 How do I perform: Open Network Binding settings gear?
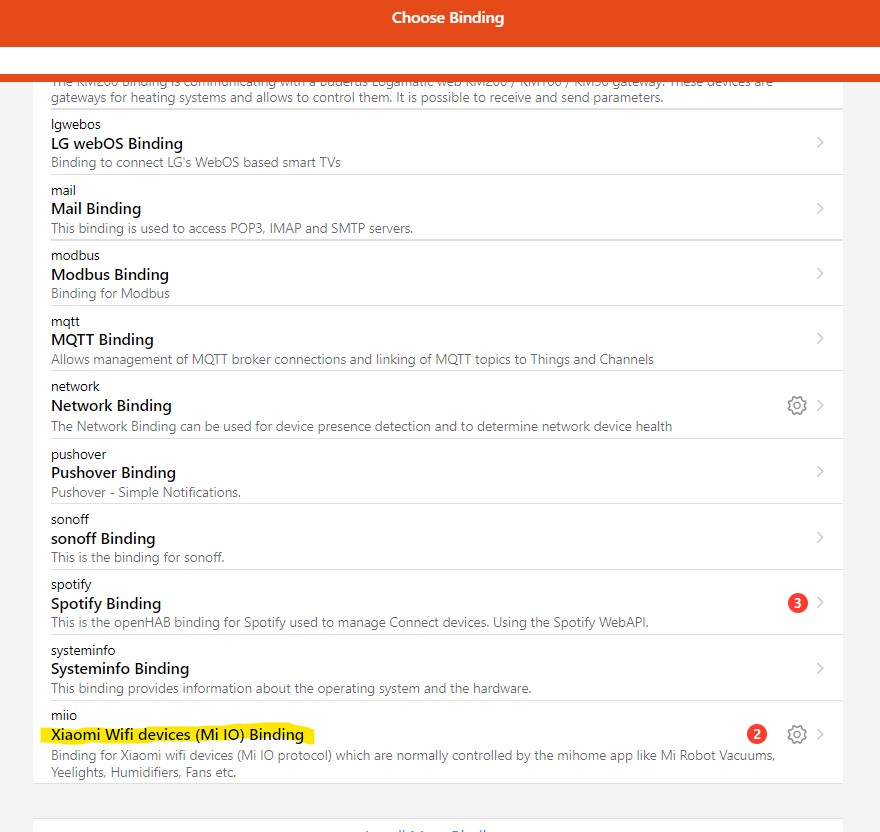click(x=797, y=405)
